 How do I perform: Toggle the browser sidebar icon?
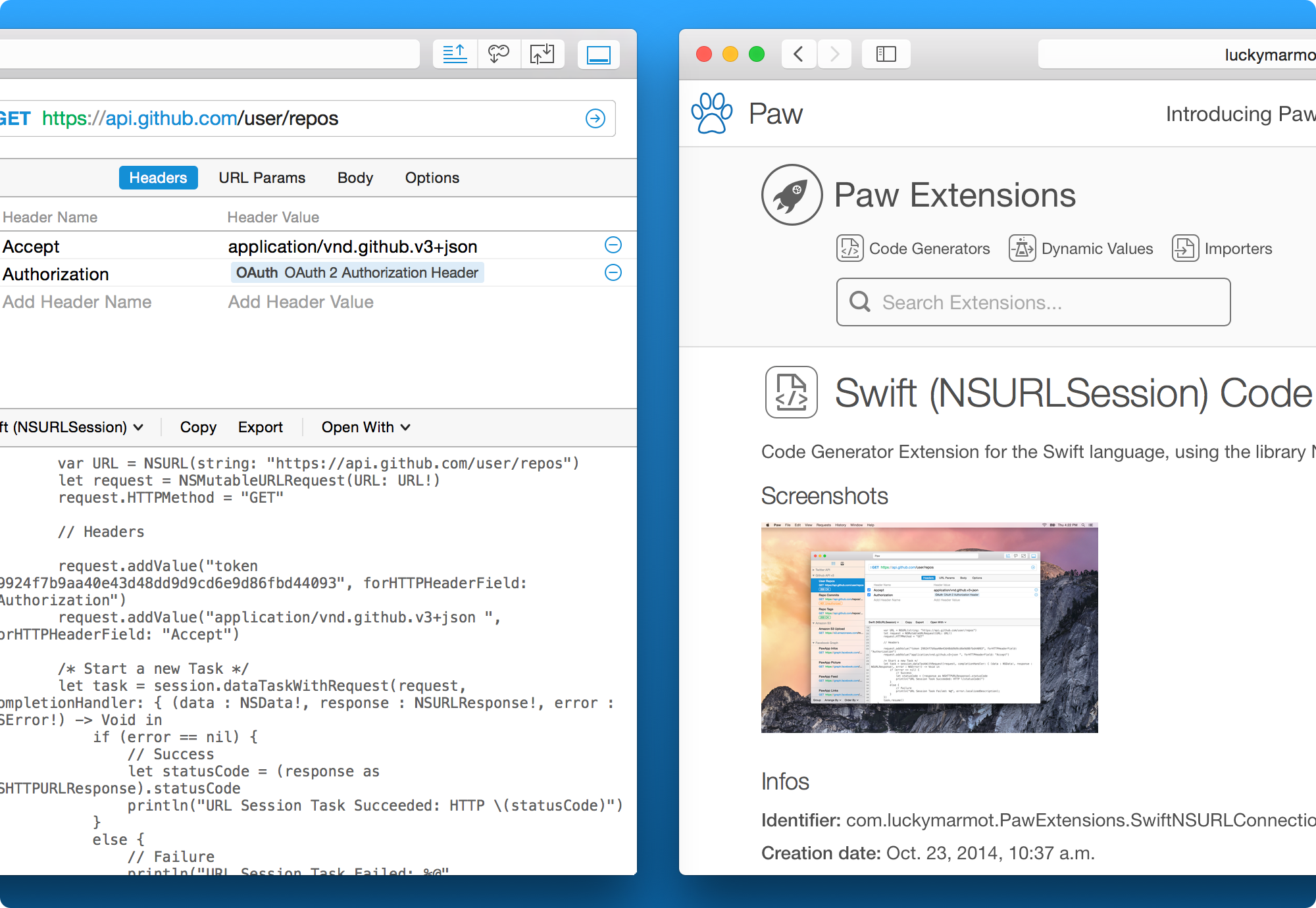click(x=886, y=54)
